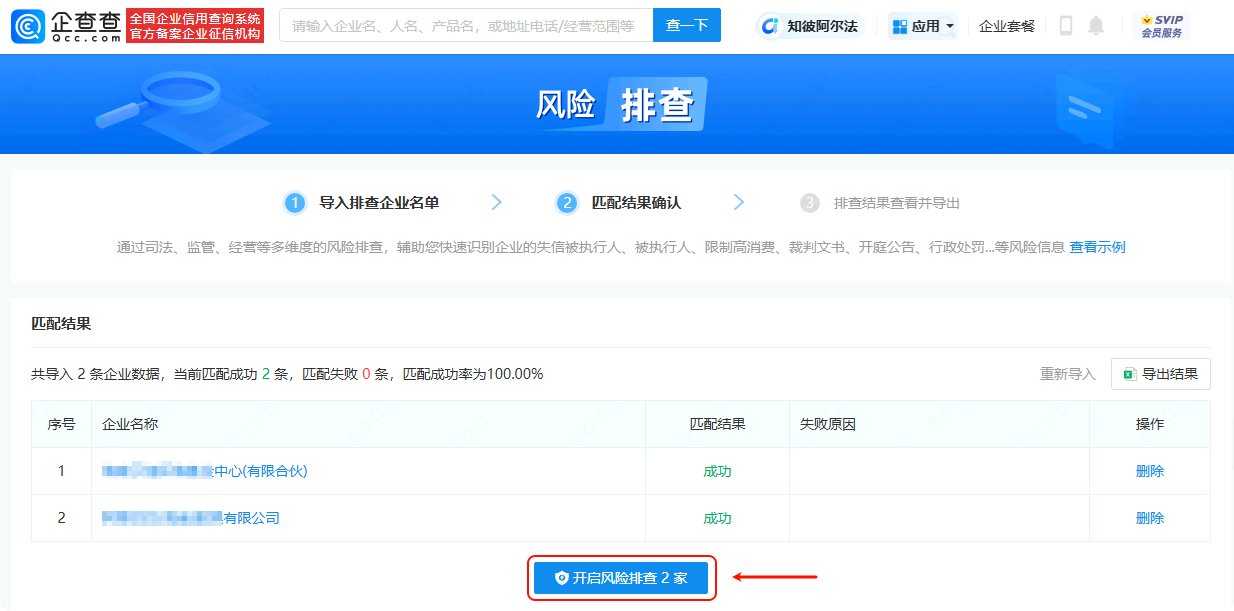Go to 导入排查企业名单 step

378,203
